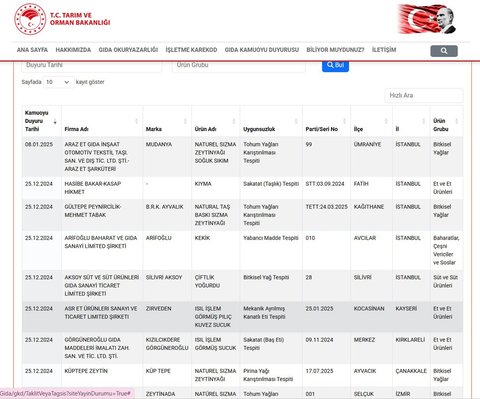Viewport: 480px width, 399px height.
Task: Sort table by Ürün Adı column
Action: tap(234, 121)
